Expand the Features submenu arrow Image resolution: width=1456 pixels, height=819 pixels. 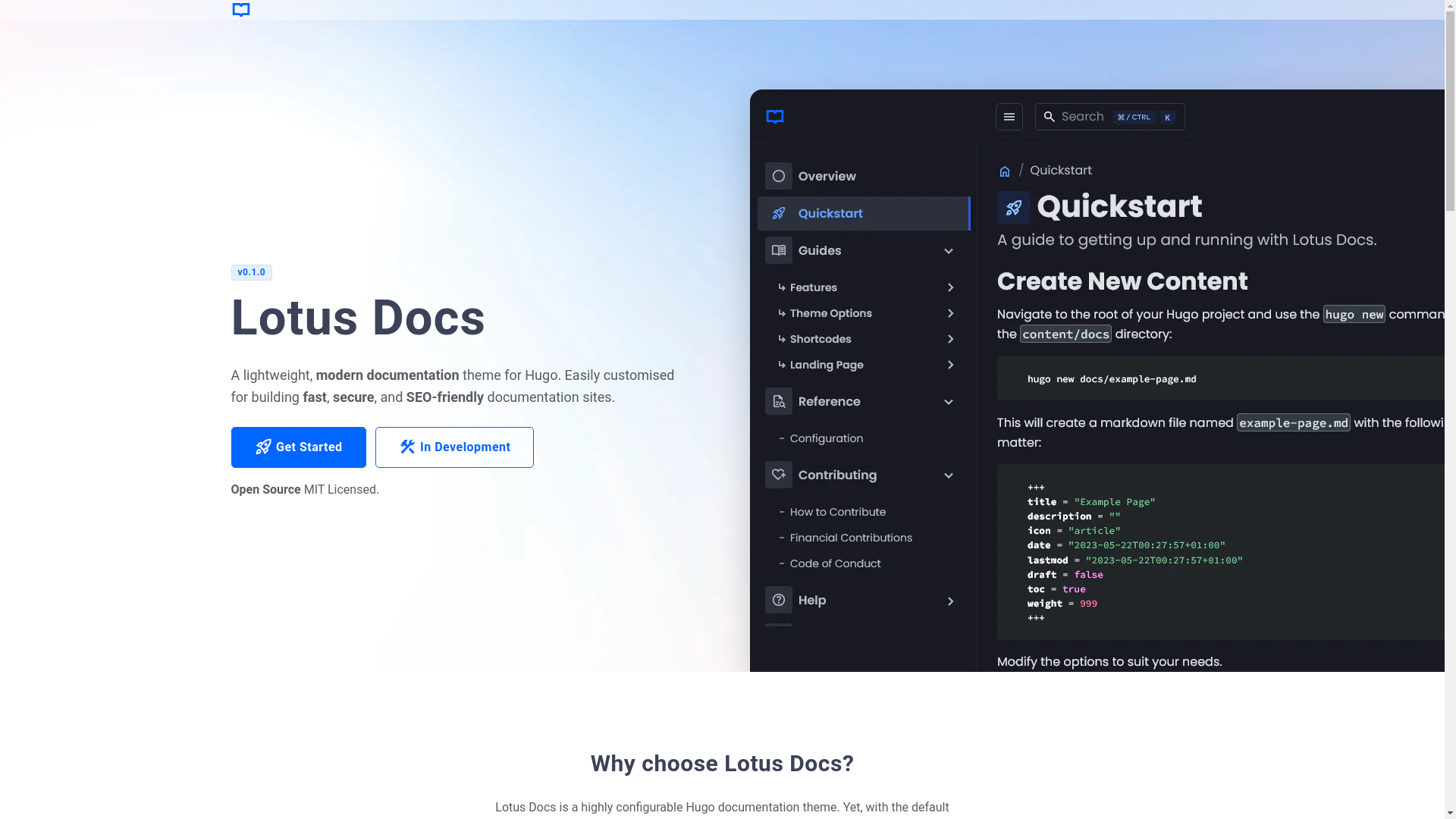[x=950, y=287]
